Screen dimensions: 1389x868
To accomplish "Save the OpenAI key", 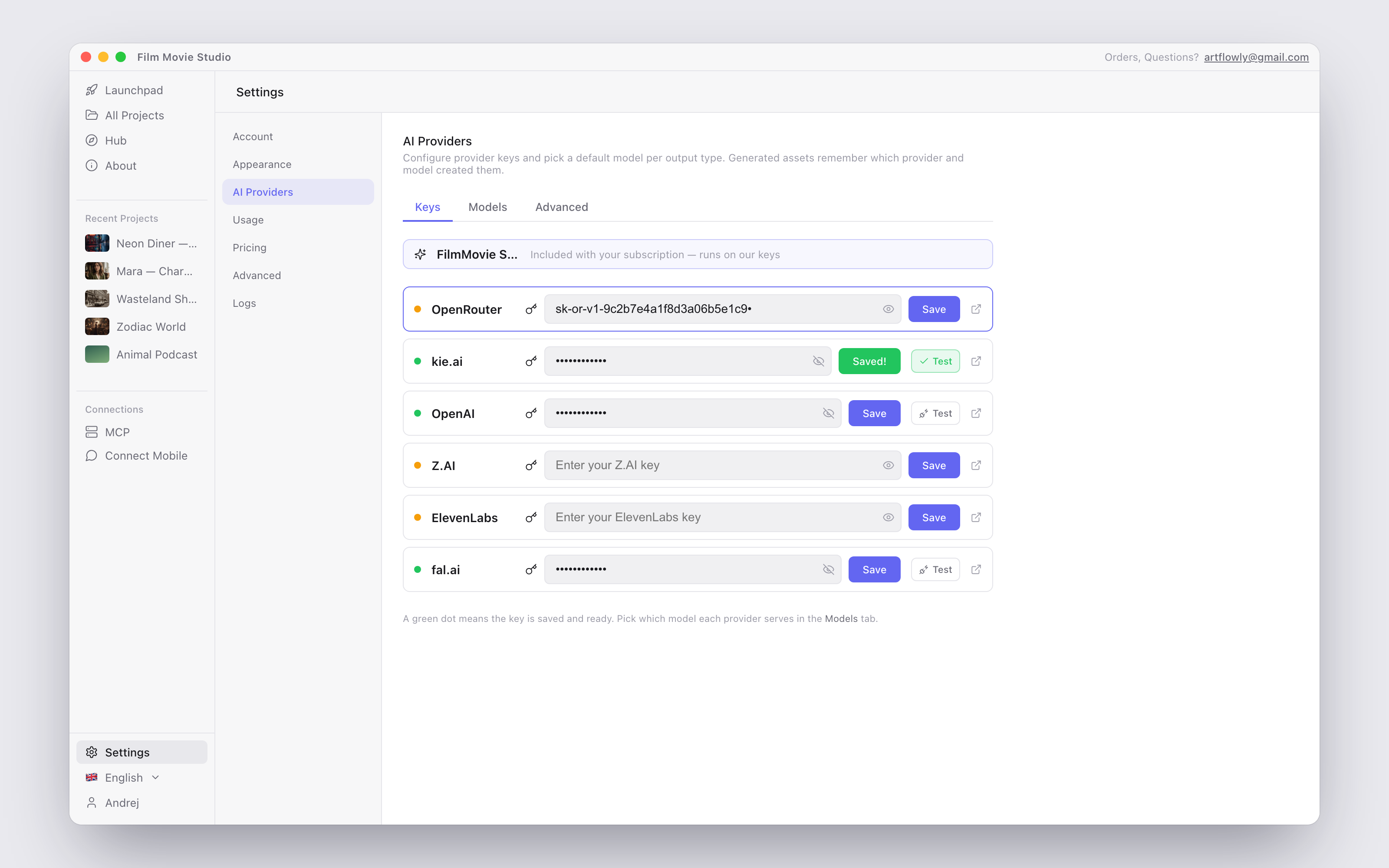I will pyautogui.click(x=874, y=413).
